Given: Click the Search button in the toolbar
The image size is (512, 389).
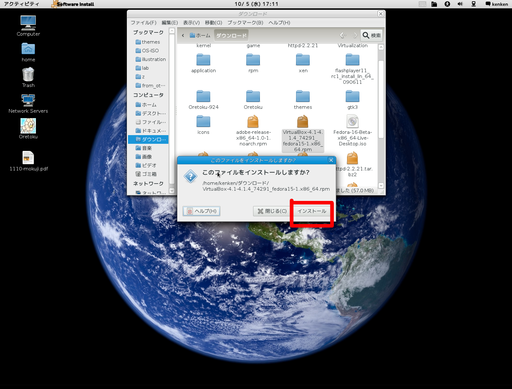Looking at the screenshot, I should point(372,35).
